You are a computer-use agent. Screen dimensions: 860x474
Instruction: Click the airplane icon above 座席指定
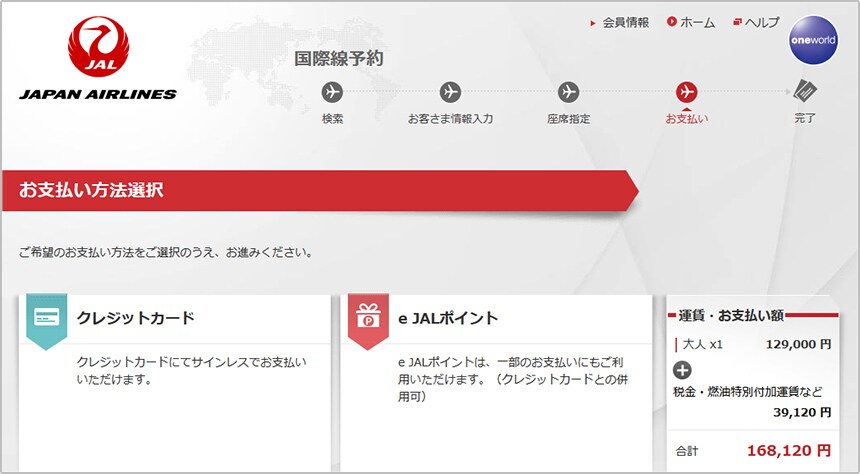coord(568,92)
